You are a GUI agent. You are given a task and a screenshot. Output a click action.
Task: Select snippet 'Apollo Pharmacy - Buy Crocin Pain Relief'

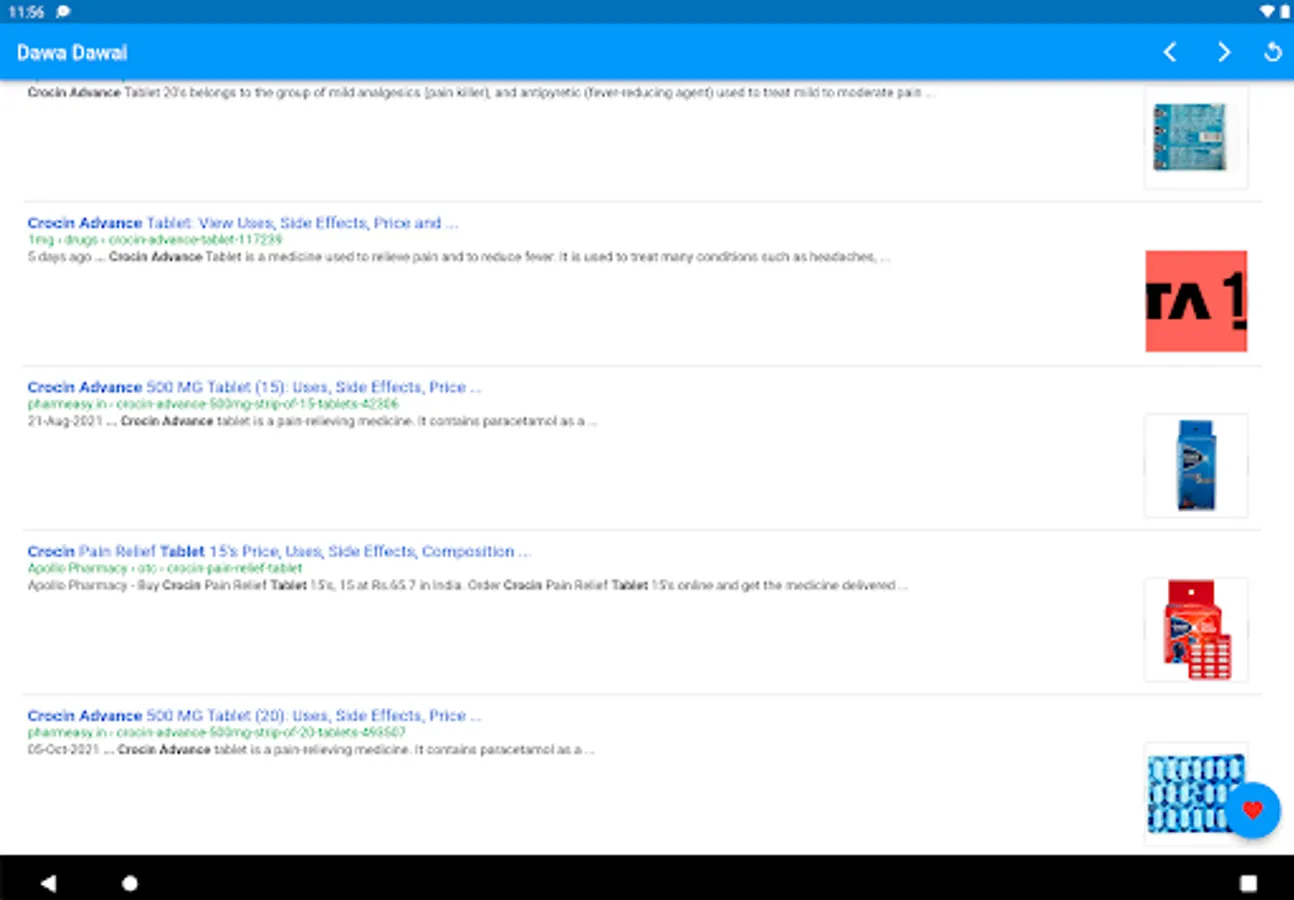pos(468,585)
